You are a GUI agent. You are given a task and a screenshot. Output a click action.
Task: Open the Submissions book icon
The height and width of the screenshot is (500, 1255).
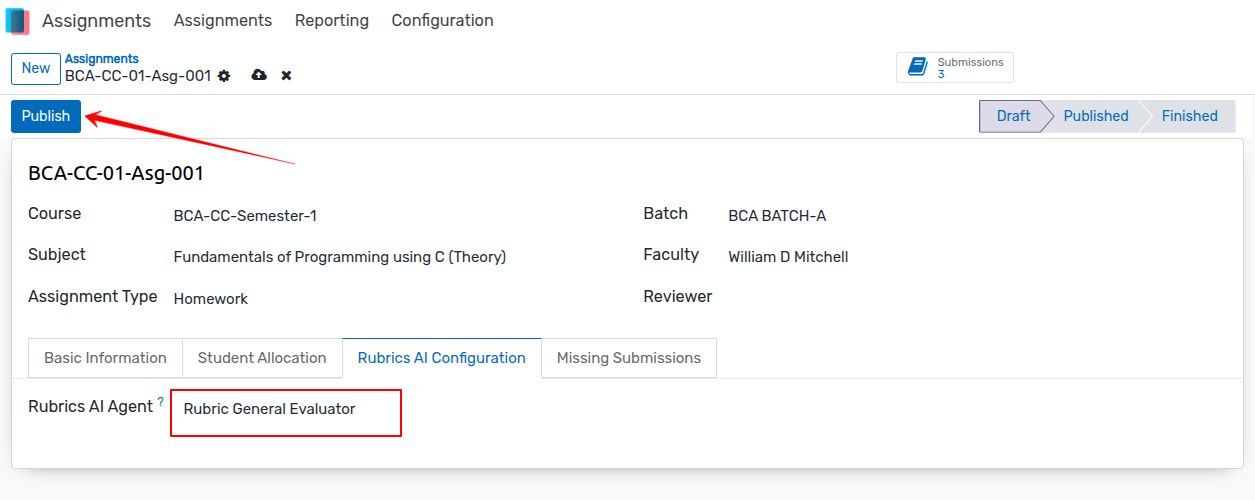917,67
